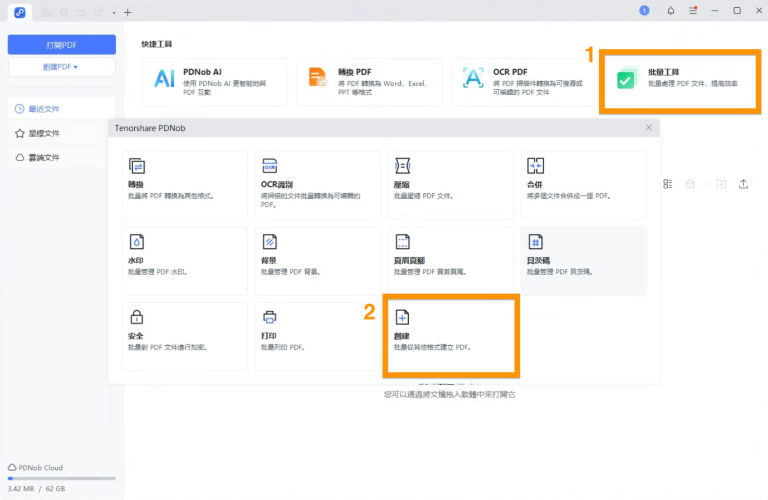Open the 轉換 PDF quick tool
This screenshot has height=500, width=768.
[x=369, y=82]
